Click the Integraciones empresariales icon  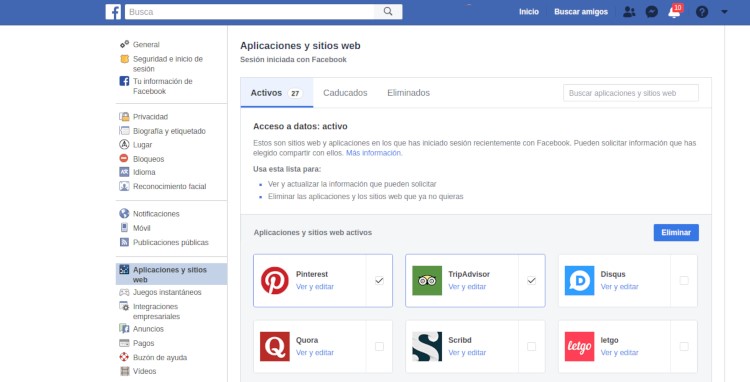(x=124, y=306)
